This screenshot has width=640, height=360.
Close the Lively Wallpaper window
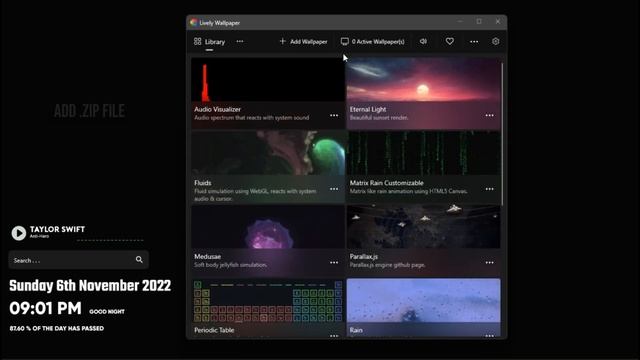click(498, 22)
